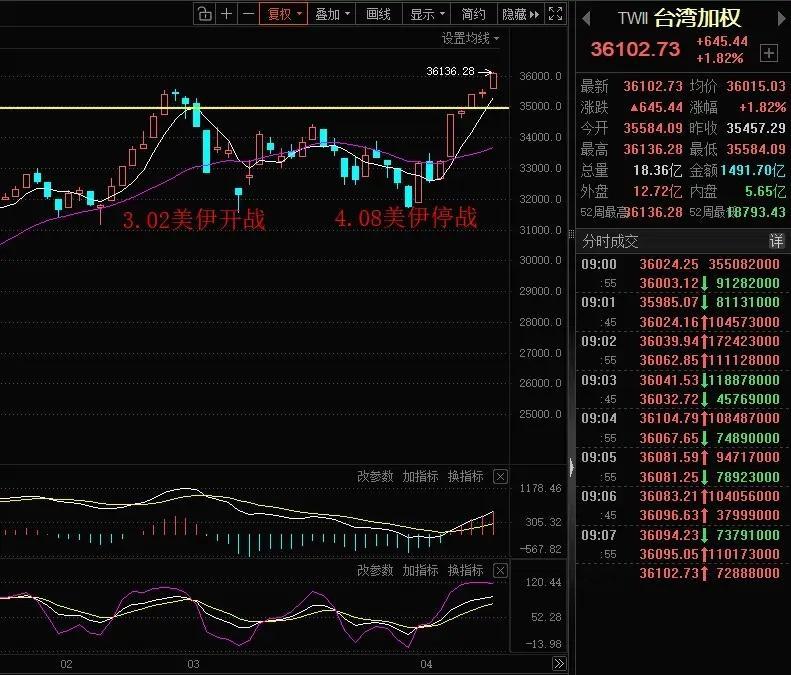Click the latest candlestick near 36136.28
Image resolution: width=791 pixels, height=675 pixels.
pyautogui.click(x=493, y=81)
